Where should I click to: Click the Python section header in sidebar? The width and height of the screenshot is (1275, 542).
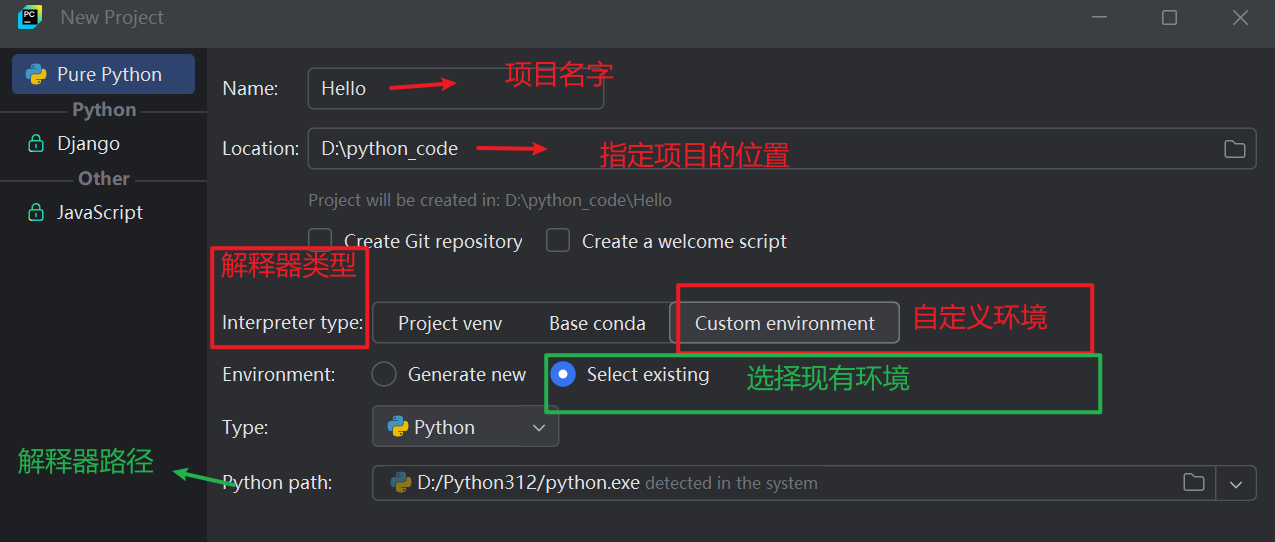pyautogui.click(x=104, y=109)
